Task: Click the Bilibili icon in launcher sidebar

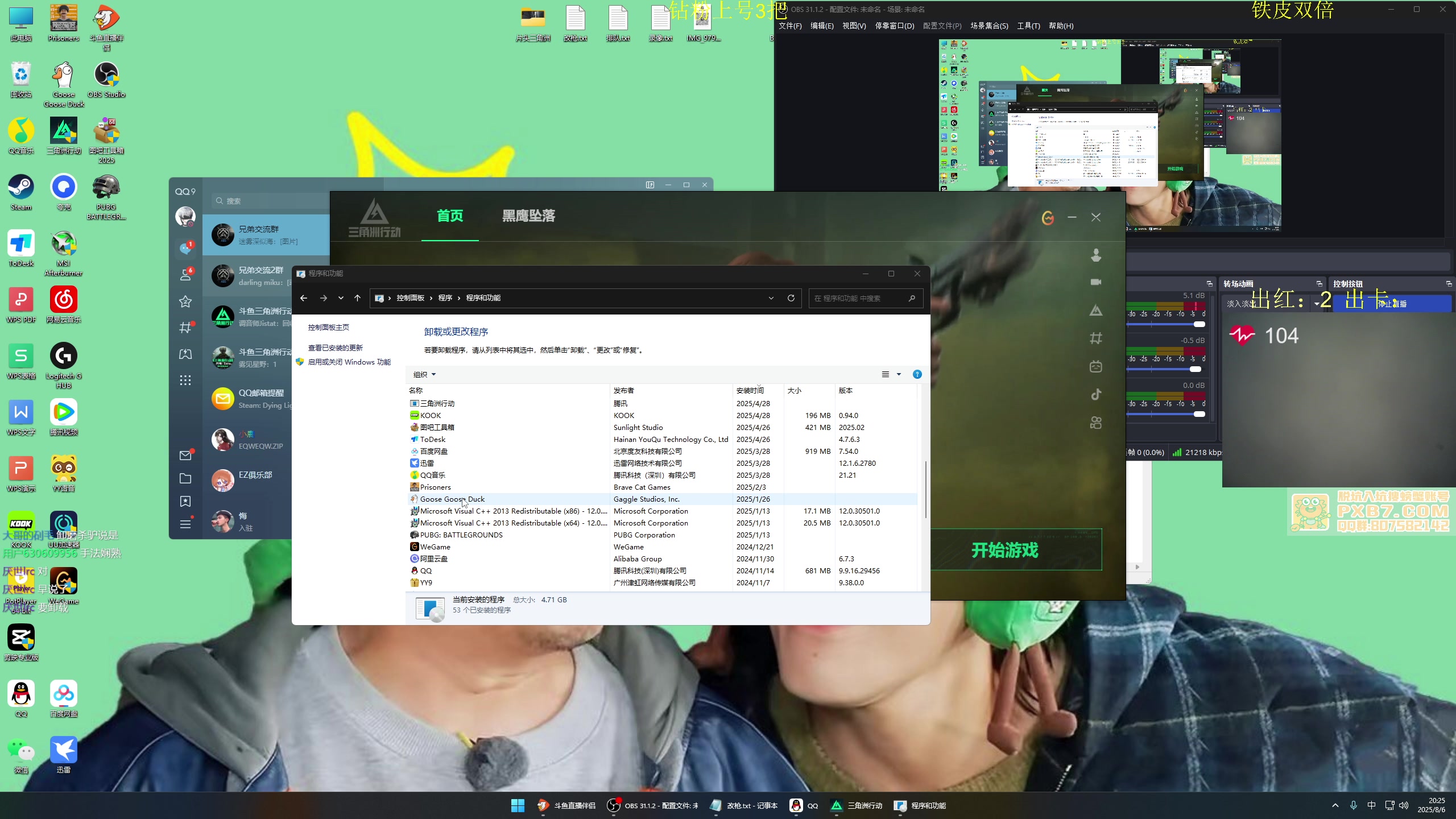Action: [x=1096, y=366]
